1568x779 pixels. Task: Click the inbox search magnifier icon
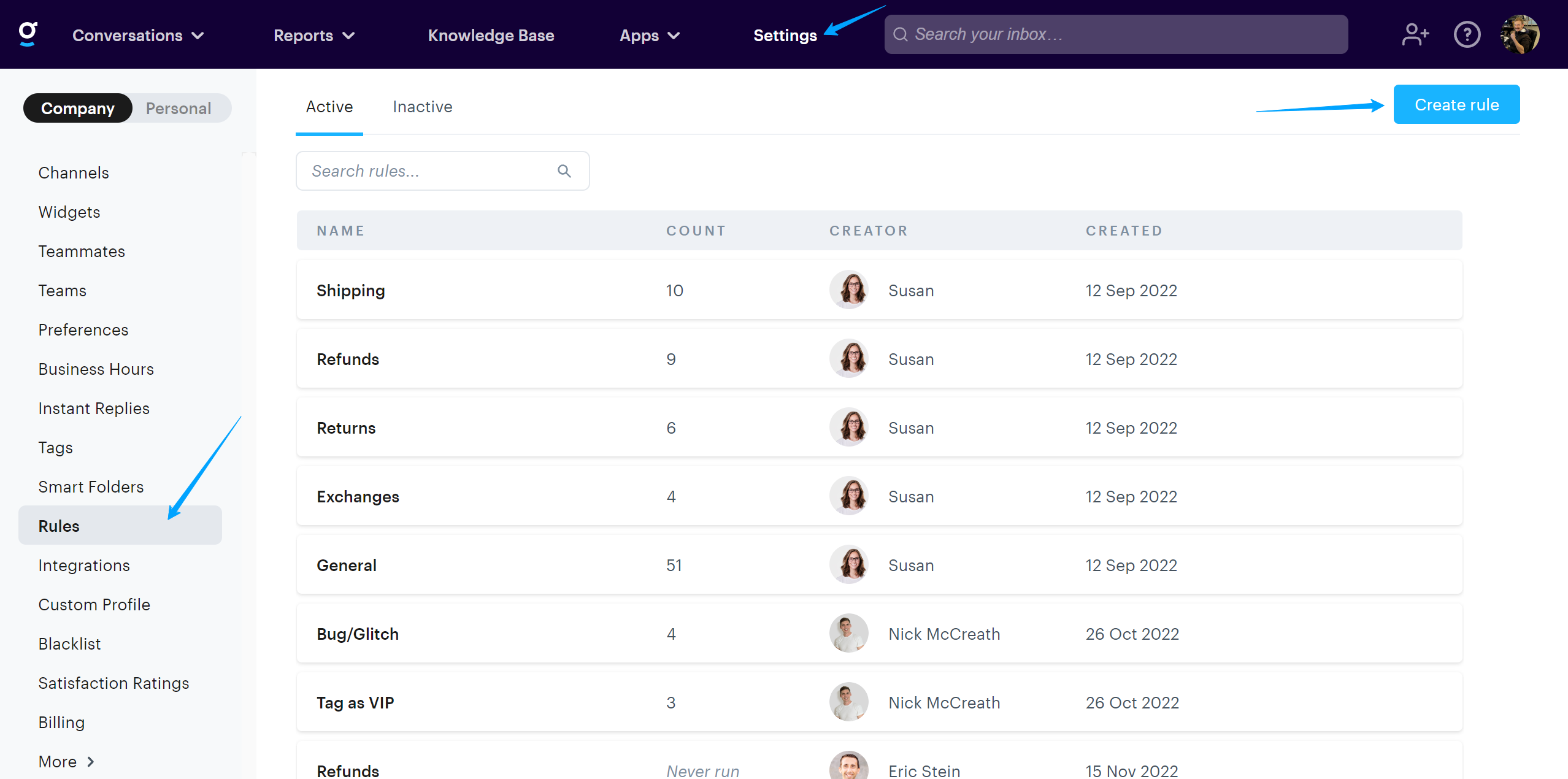pos(900,34)
